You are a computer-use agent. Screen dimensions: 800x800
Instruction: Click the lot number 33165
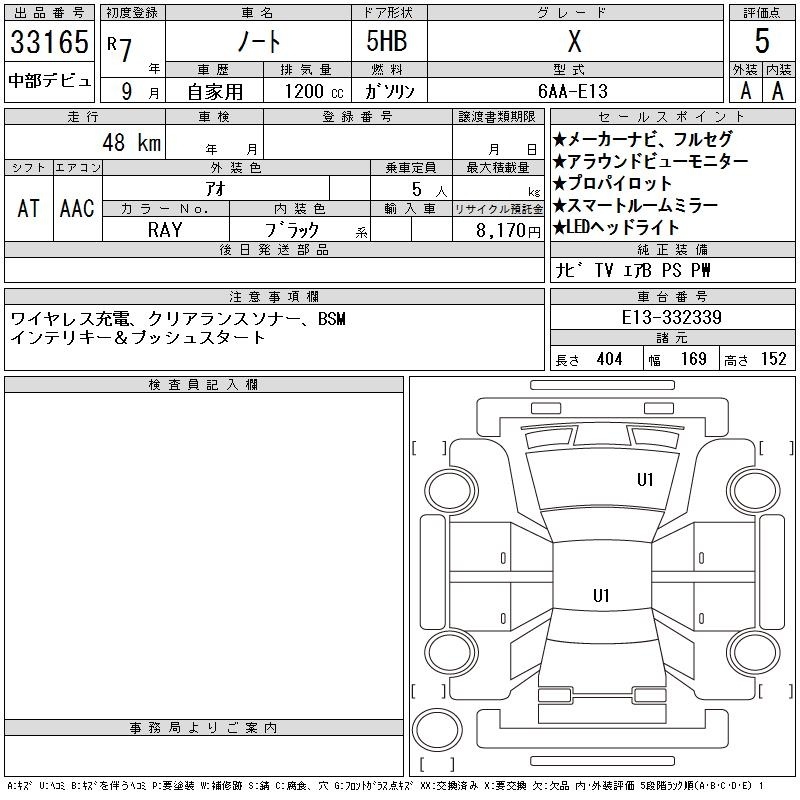[49, 42]
